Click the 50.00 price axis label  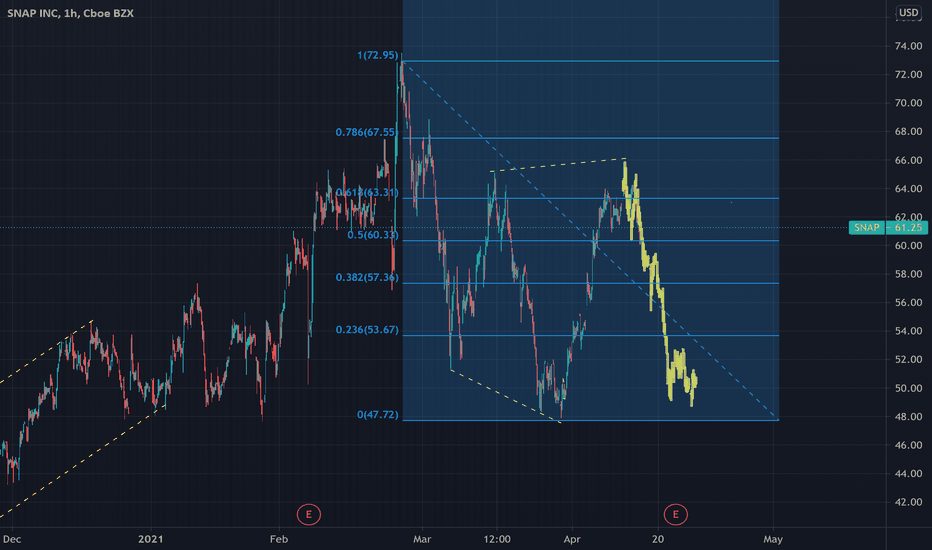coord(908,388)
